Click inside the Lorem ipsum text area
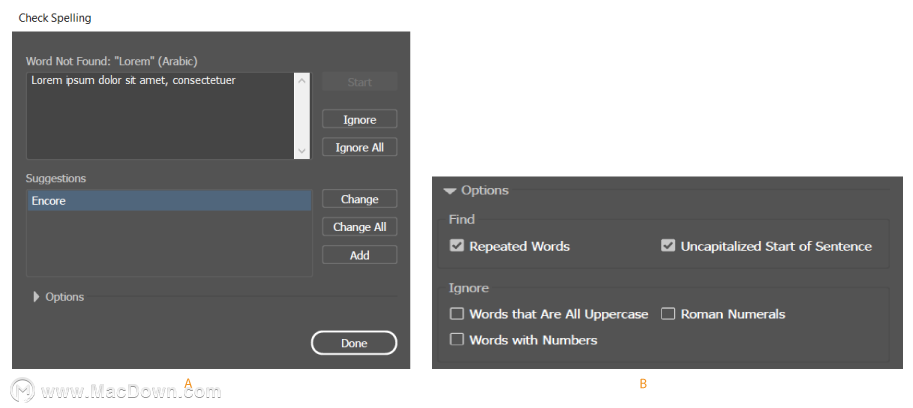The width and height of the screenshot is (913, 408). click(x=161, y=116)
